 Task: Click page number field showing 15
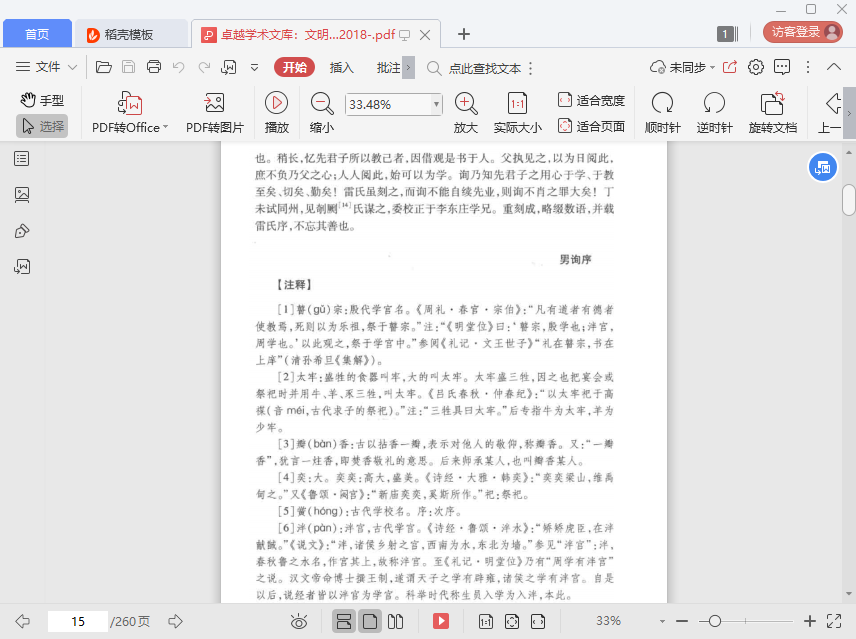click(x=78, y=621)
